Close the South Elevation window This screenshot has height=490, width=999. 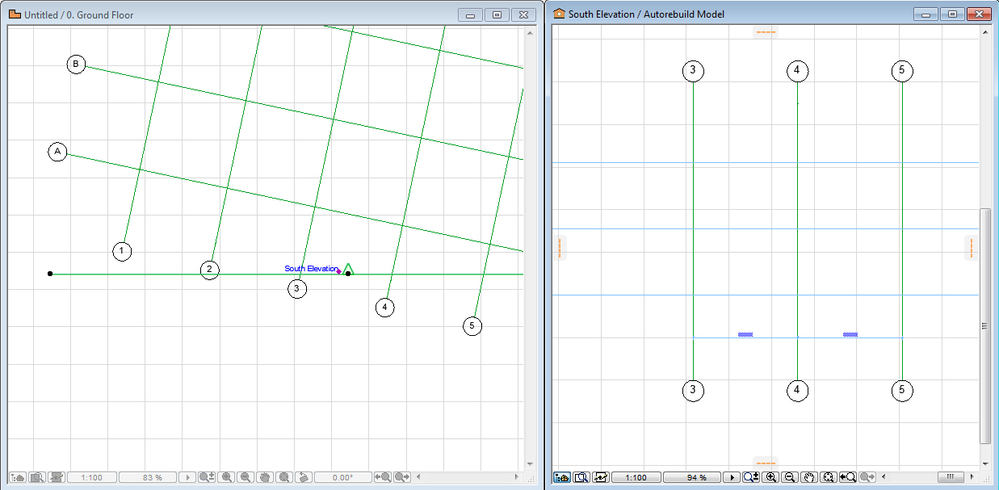point(979,14)
